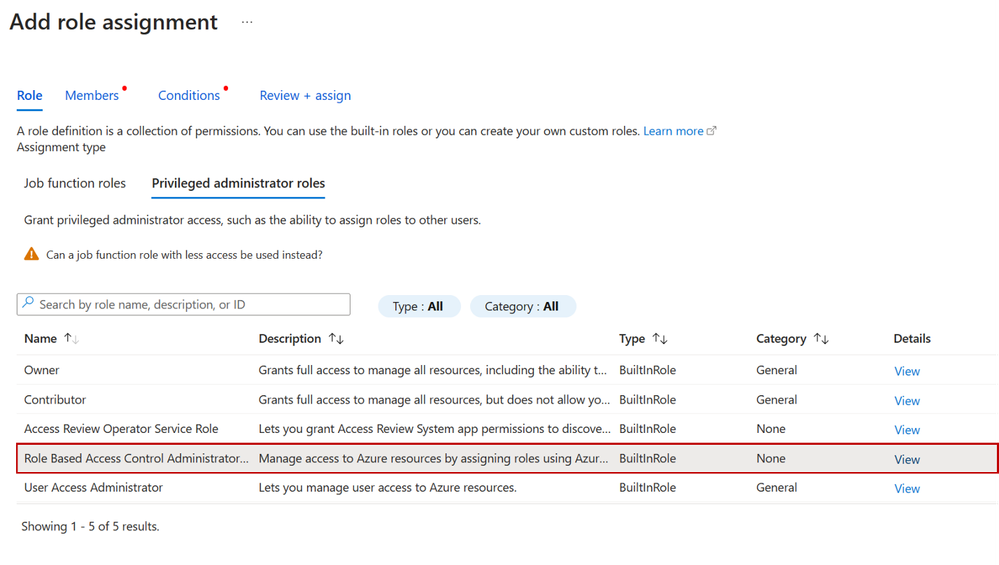Select Access Review Operator Service Role row
Viewport: 999px width, 565px height.
point(121,429)
